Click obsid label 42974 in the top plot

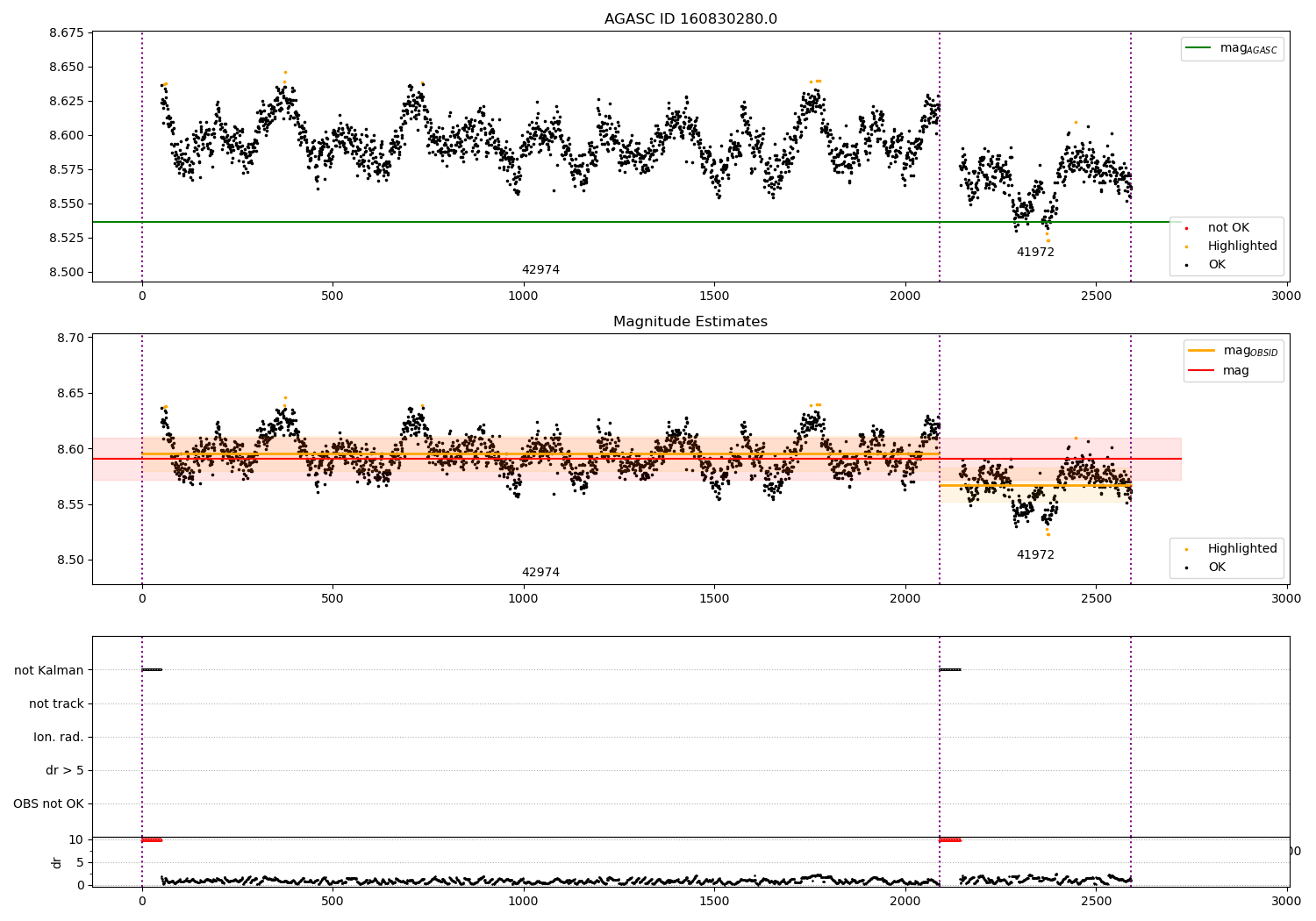click(x=540, y=270)
